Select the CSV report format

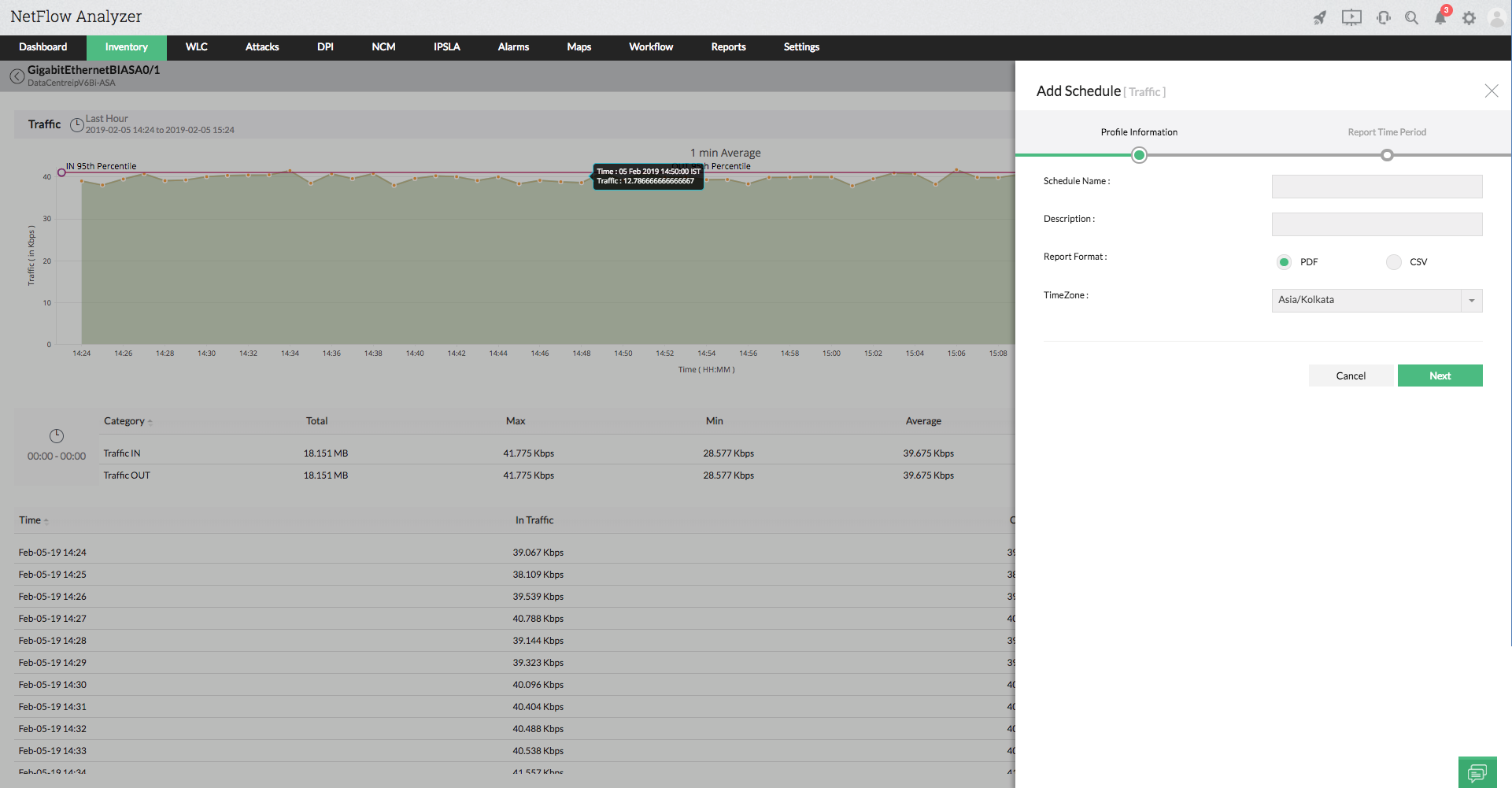tap(1394, 262)
